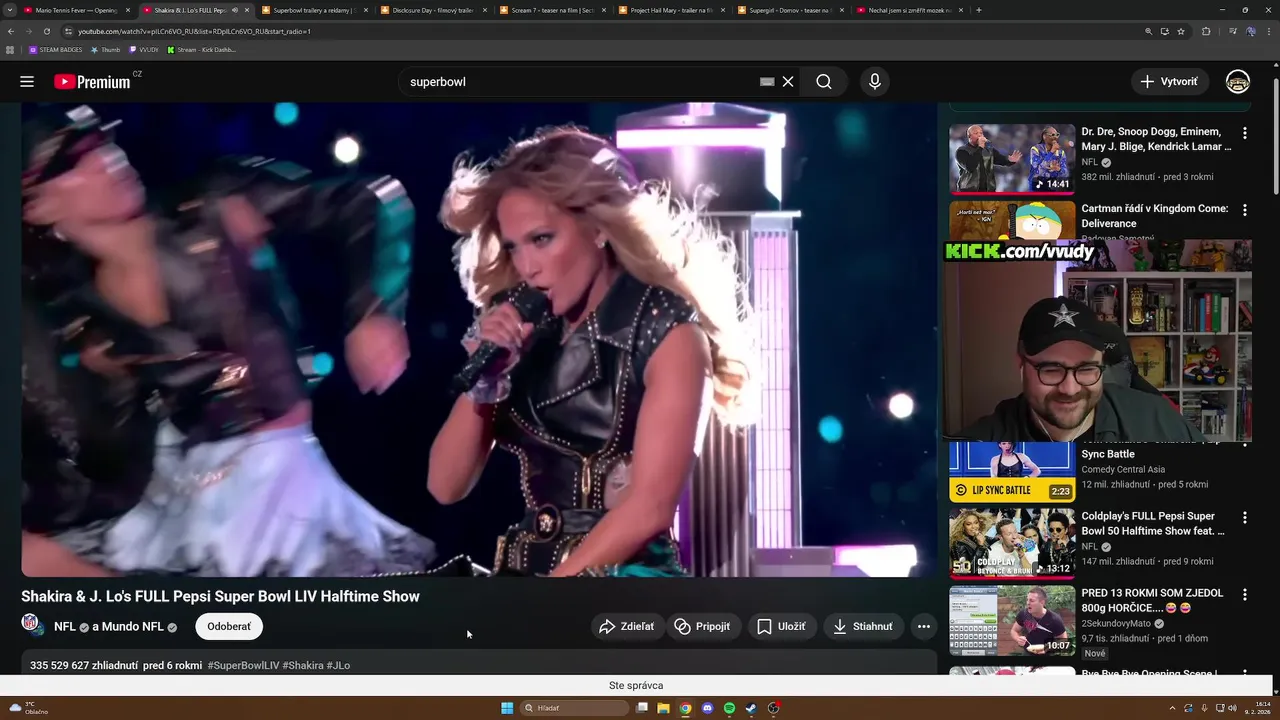Open STEAM BADGES bookmark
Viewport: 1280px width, 720px height.
55,49
